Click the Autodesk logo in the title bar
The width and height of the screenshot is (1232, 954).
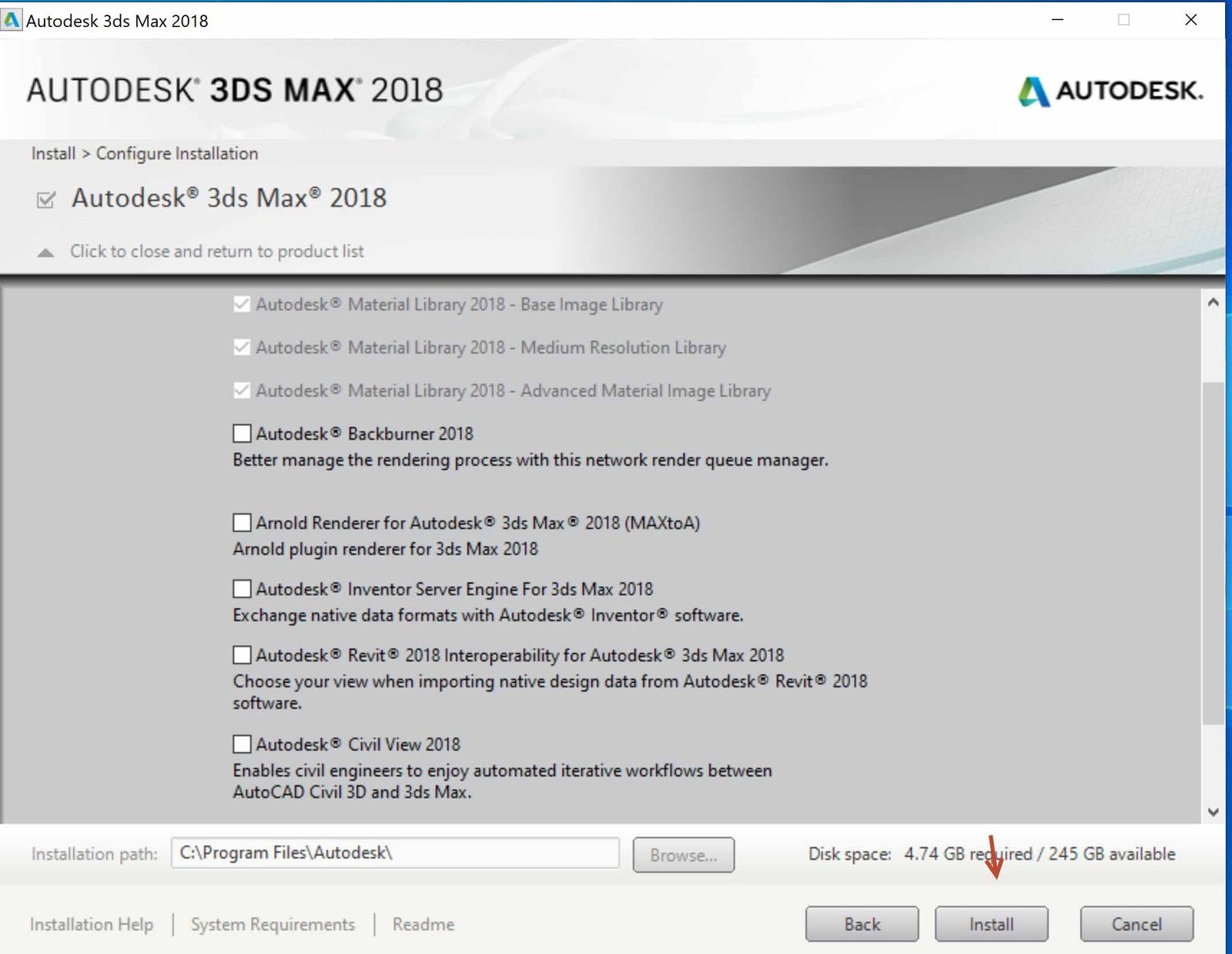[x=11, y=21]
